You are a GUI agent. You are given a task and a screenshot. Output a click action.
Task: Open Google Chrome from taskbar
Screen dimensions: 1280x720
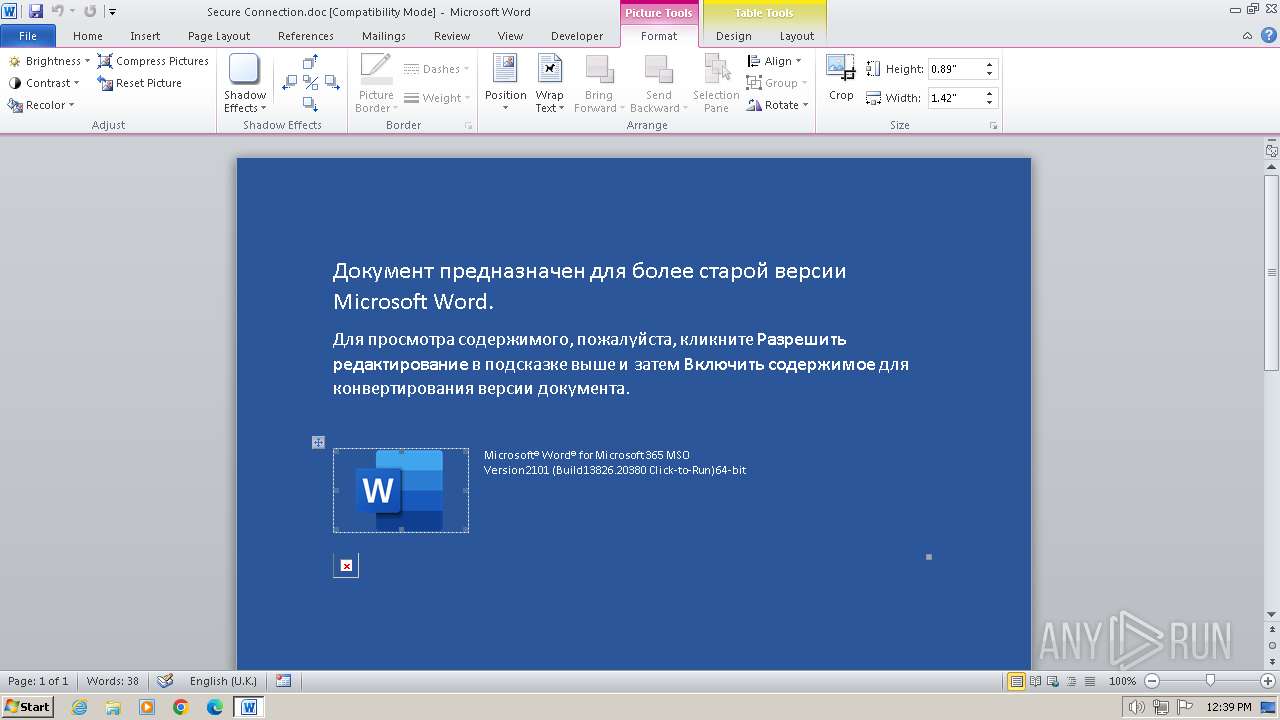[x=181, y=707]
